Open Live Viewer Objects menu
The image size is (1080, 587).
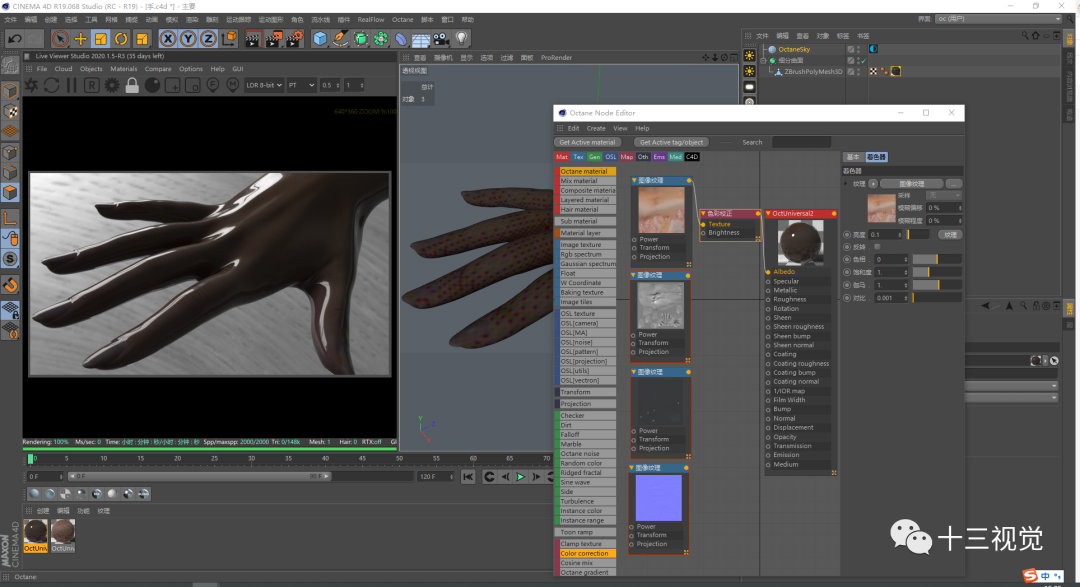tap(91, 69)
